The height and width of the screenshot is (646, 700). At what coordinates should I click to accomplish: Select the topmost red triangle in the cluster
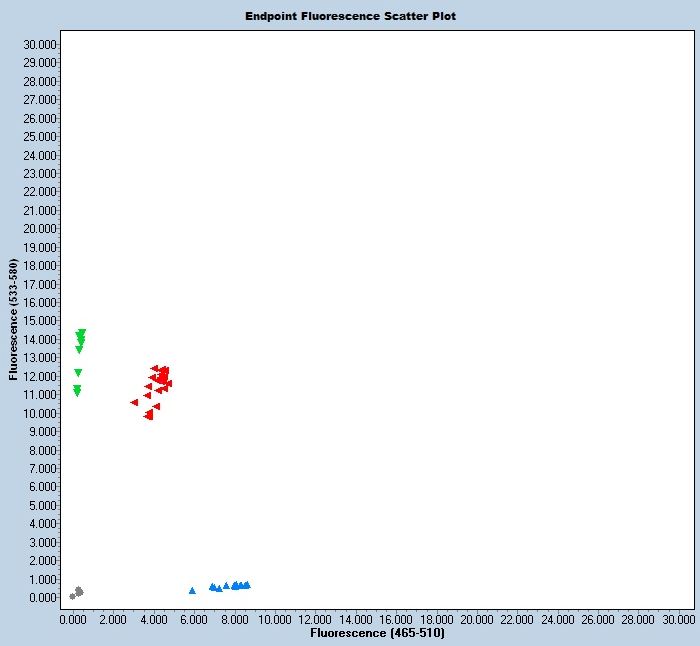(x=154, y=368)
